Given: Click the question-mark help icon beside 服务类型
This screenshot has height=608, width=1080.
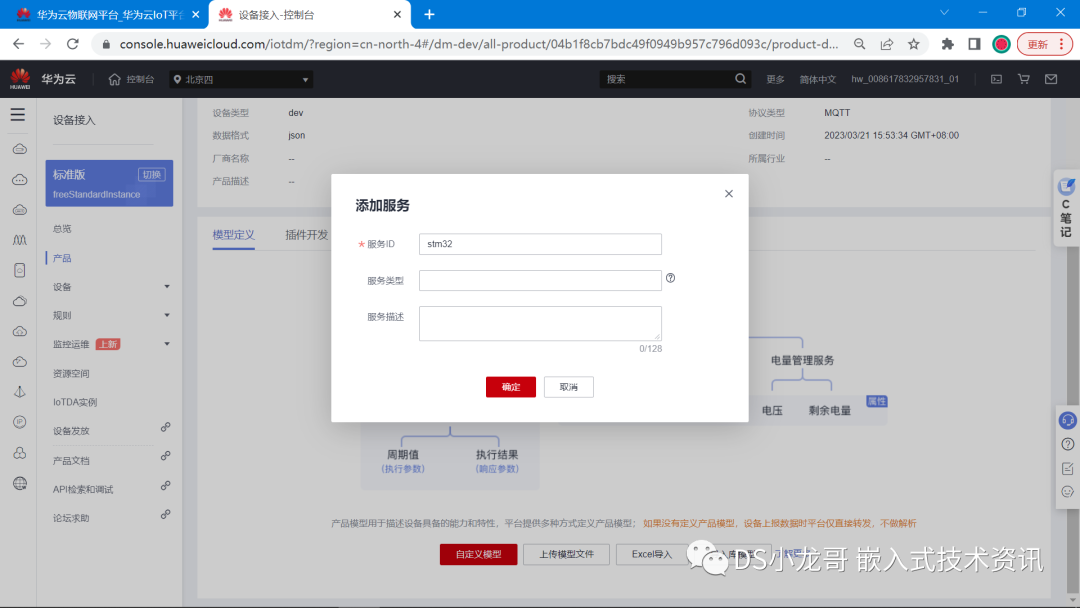Looking at the screenshot, I should click(670, 279).
